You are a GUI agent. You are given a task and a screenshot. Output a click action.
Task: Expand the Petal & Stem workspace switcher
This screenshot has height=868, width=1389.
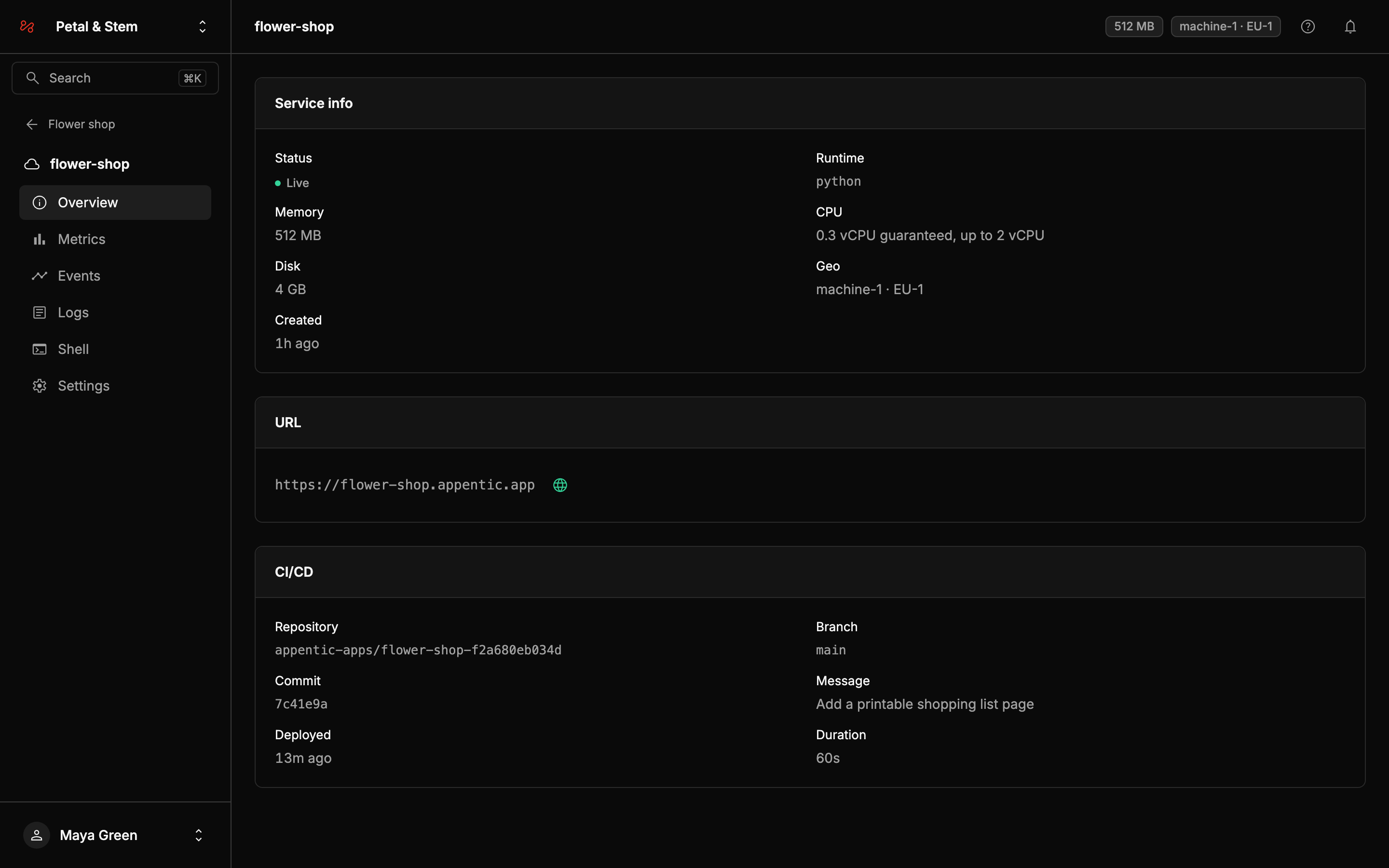202,27
